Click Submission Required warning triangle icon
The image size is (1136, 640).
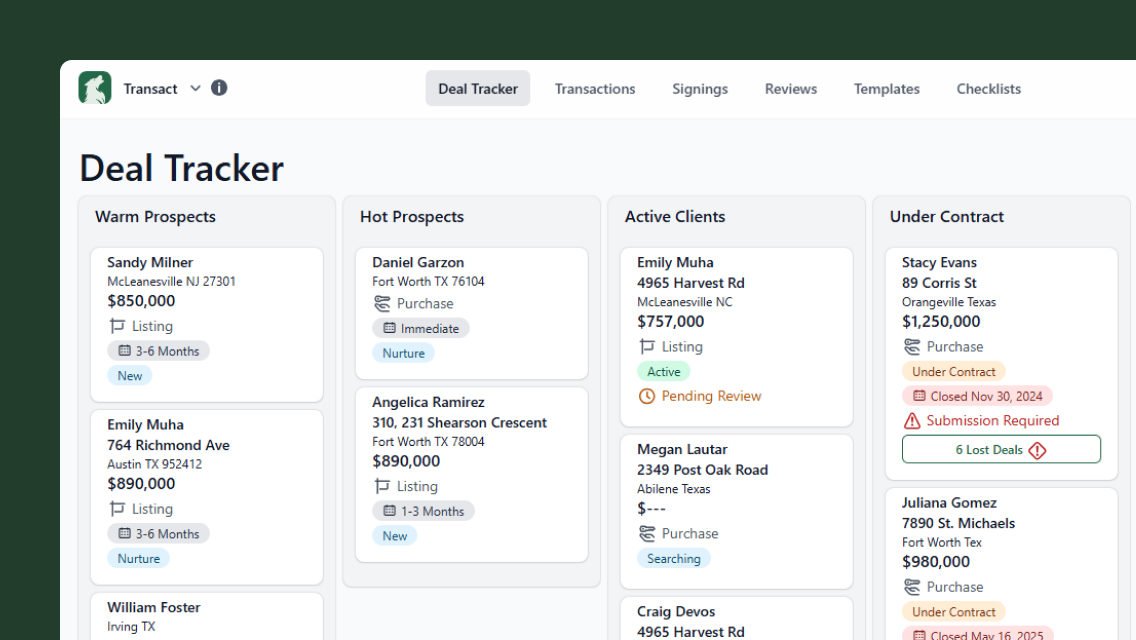coord(911,420)
